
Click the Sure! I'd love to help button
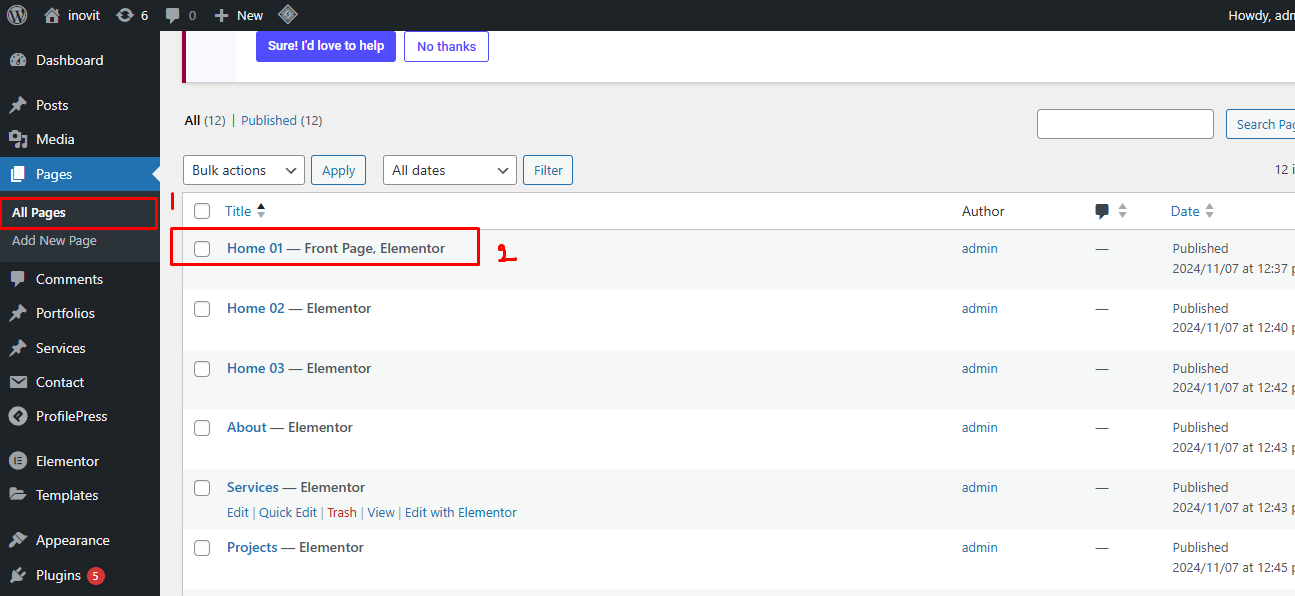coord(326,46)
